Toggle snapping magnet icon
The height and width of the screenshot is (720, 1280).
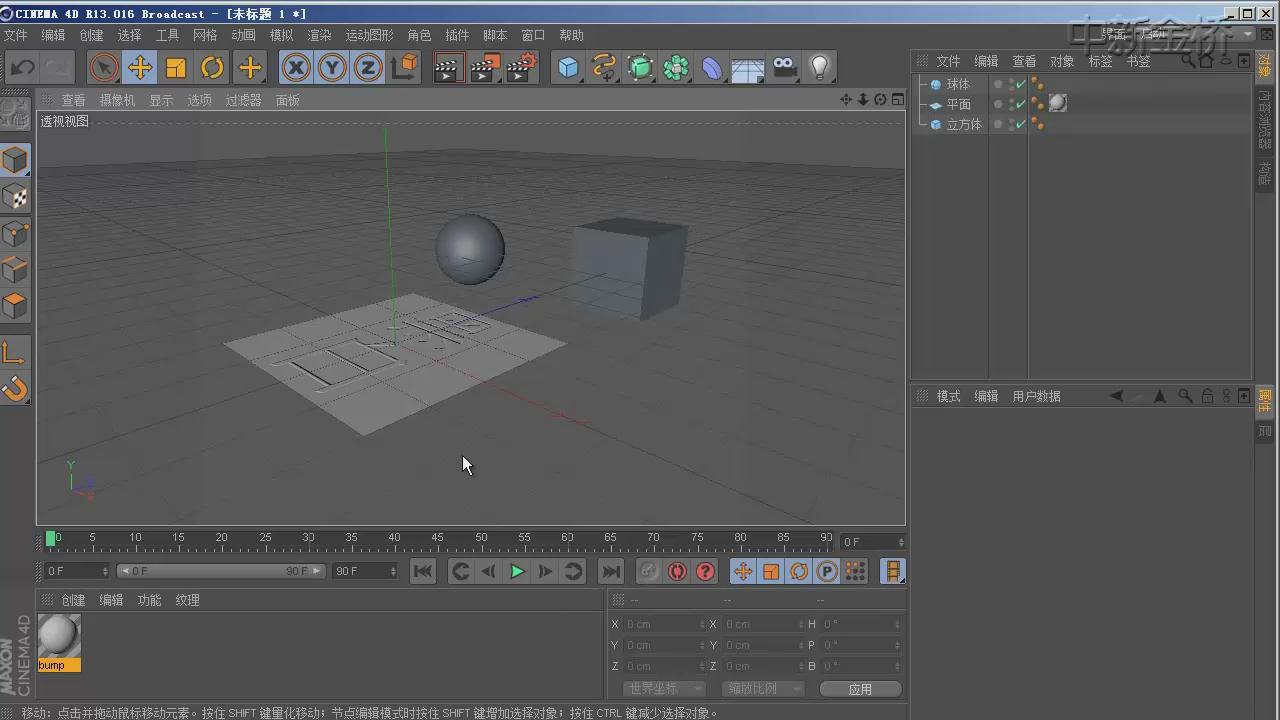click(15, 388)
